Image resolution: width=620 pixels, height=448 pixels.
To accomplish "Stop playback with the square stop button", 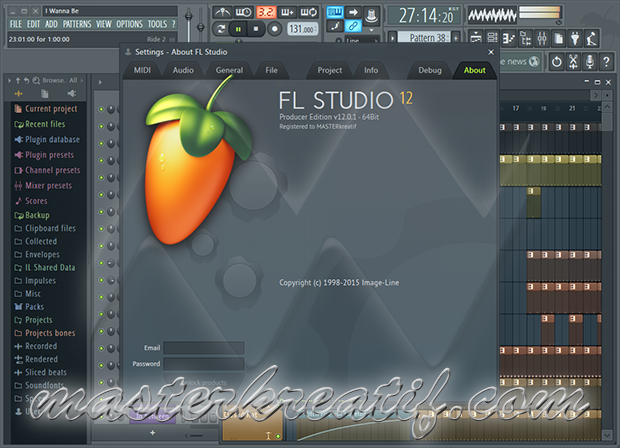I will tap(256, 29).
